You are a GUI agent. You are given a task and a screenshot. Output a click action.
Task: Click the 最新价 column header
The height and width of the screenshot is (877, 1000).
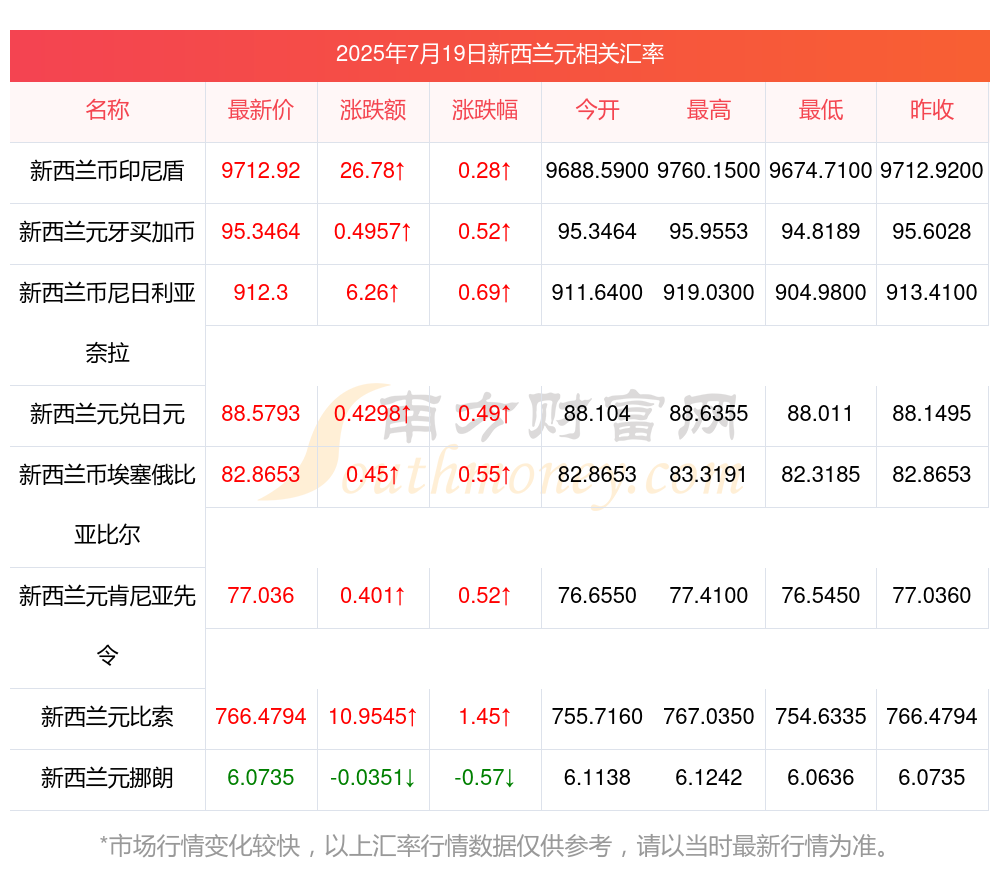[261, 110]
